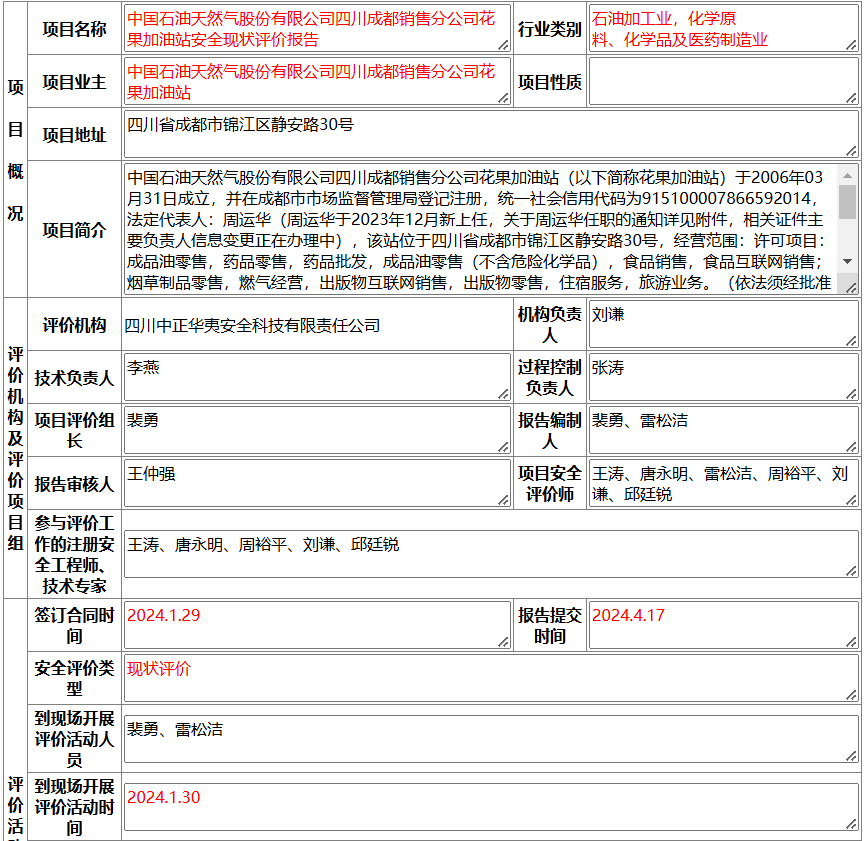Click the 行业类别 text field
866x841 pixels.
724,29
